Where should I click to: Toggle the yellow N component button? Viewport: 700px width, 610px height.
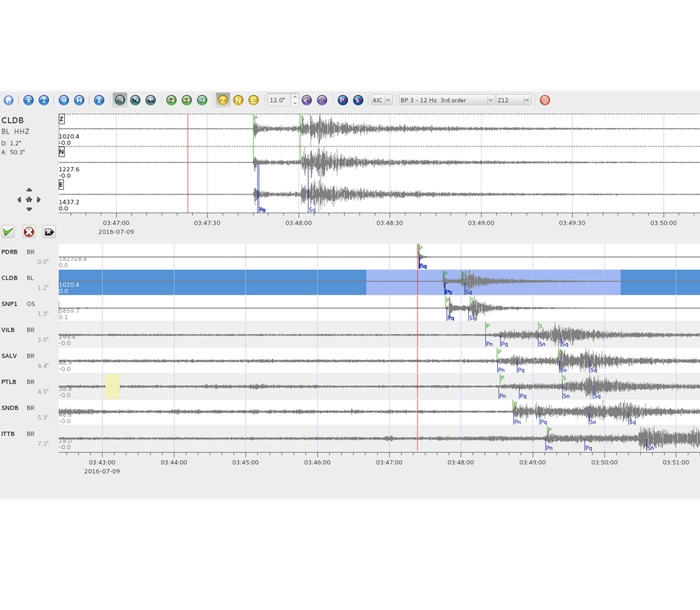point(238,100)
